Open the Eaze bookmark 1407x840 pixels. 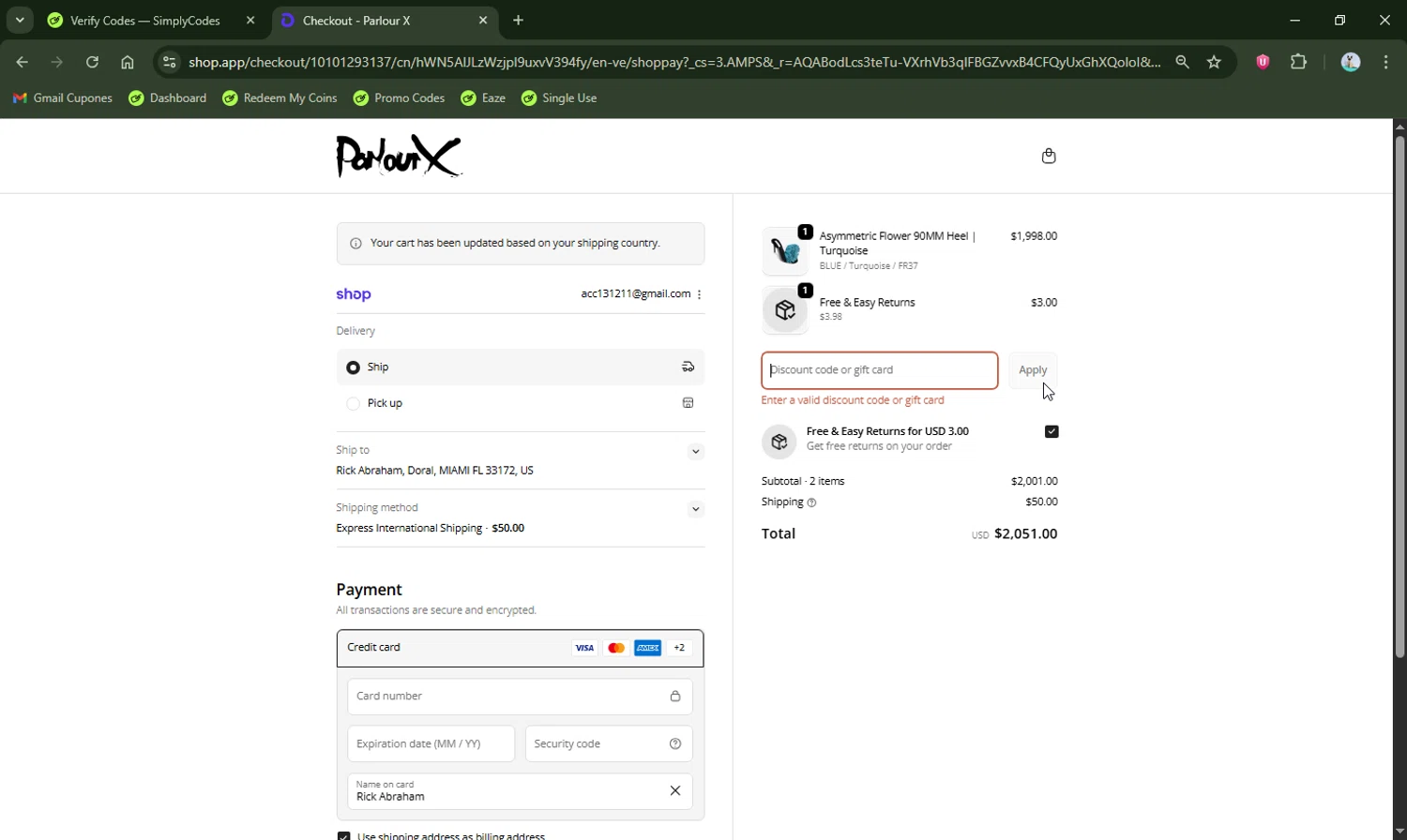(483, 98)
